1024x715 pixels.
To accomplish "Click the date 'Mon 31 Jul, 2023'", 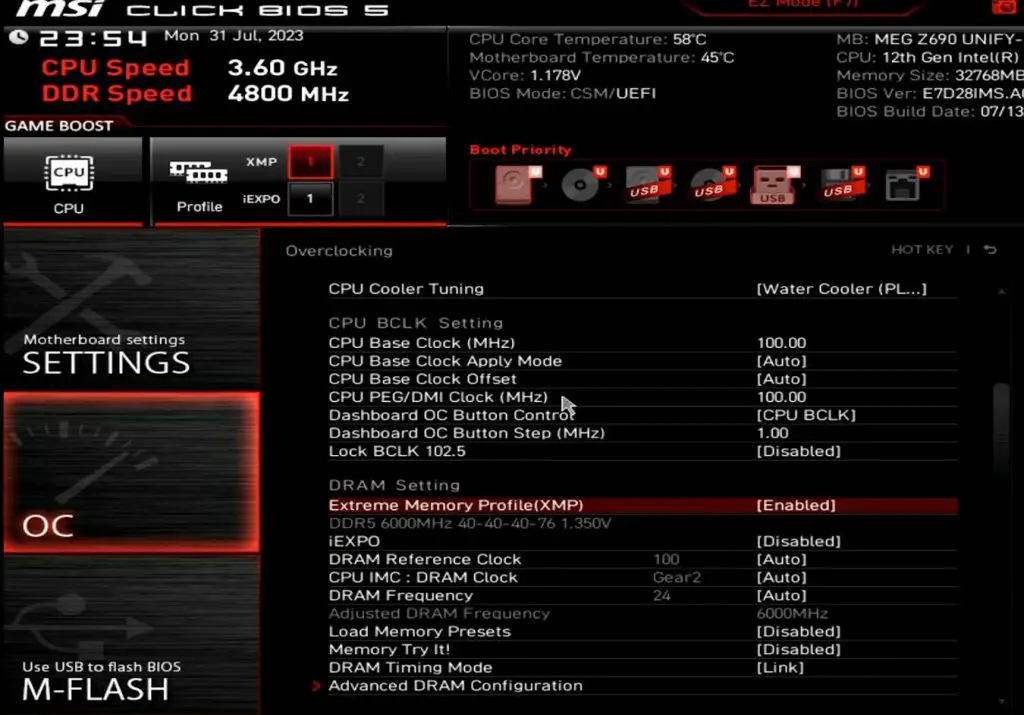I will [234, 35].
